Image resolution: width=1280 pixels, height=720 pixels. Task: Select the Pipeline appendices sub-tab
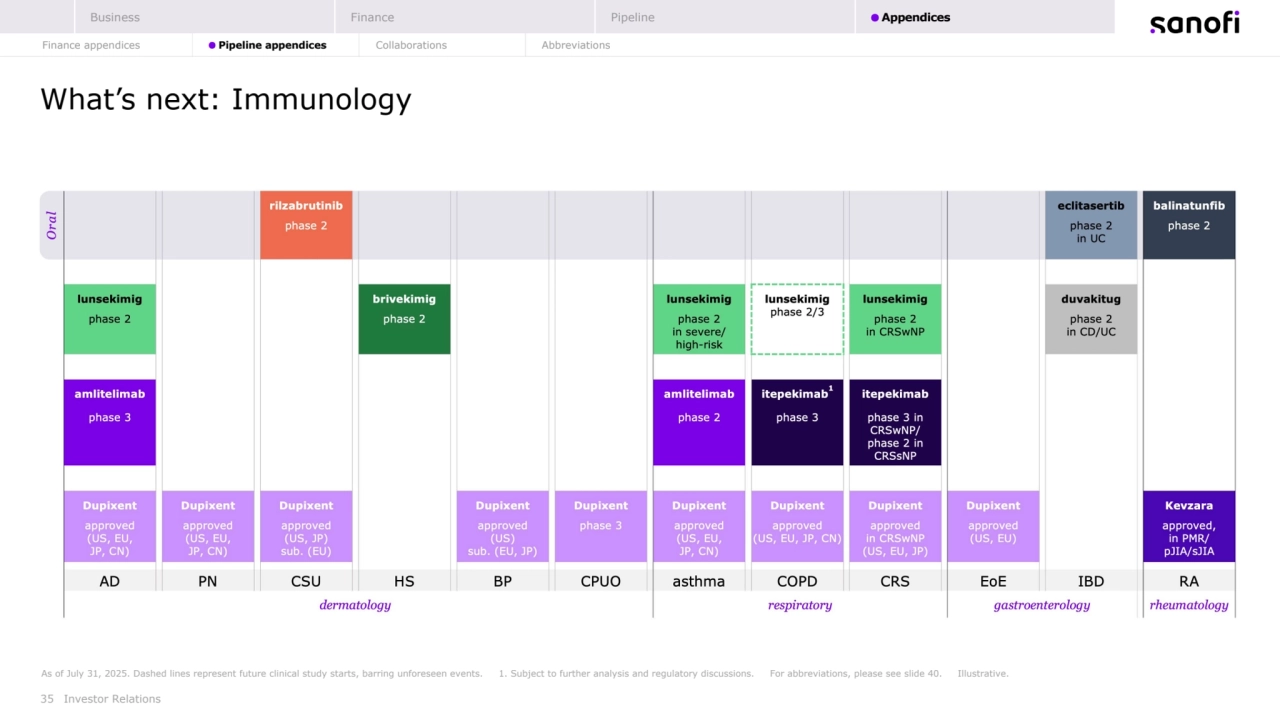pos(267,45)
